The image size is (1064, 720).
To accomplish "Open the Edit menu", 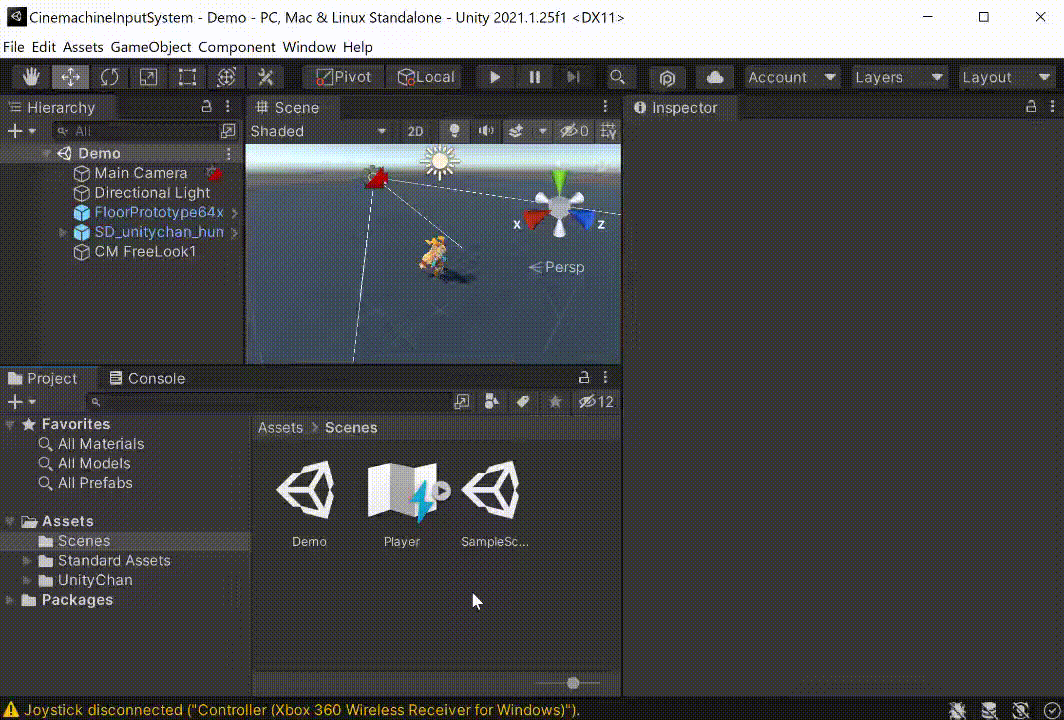I will pyautogui.click(x=43, y=47).
